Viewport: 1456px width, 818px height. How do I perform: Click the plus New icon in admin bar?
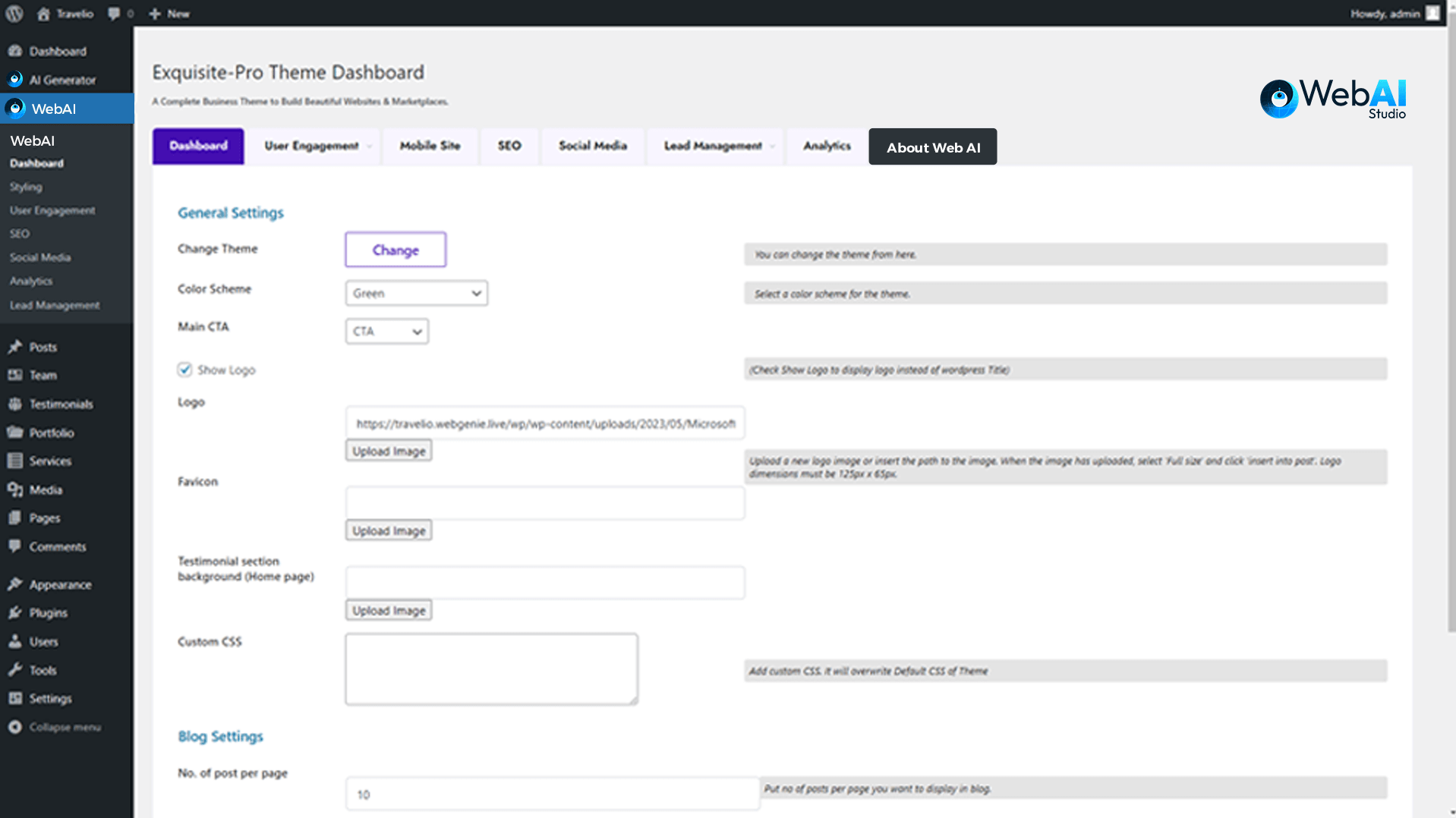tap(155, 14)
